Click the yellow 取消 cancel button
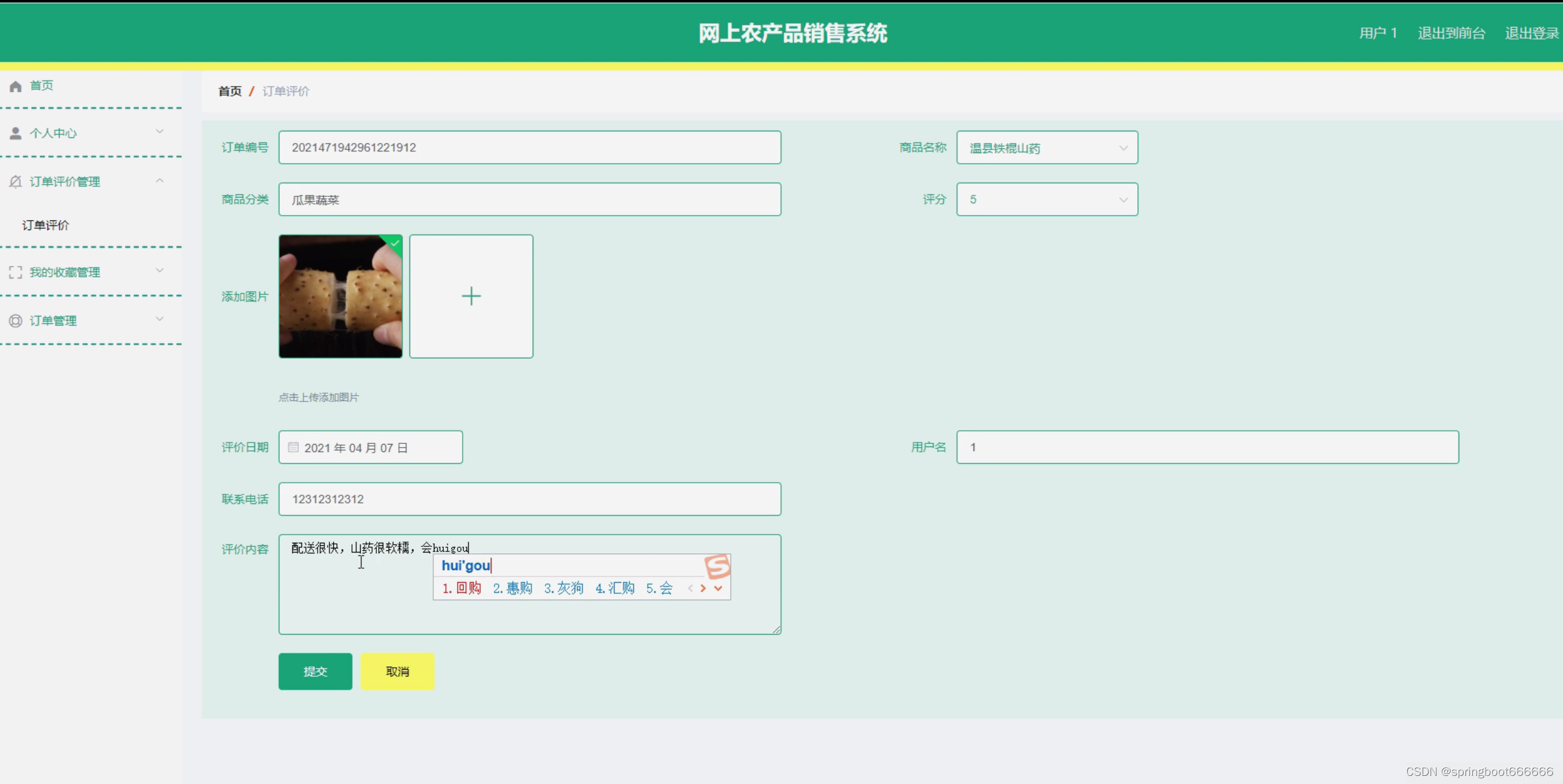1563x784 pixels. point(397,671)
